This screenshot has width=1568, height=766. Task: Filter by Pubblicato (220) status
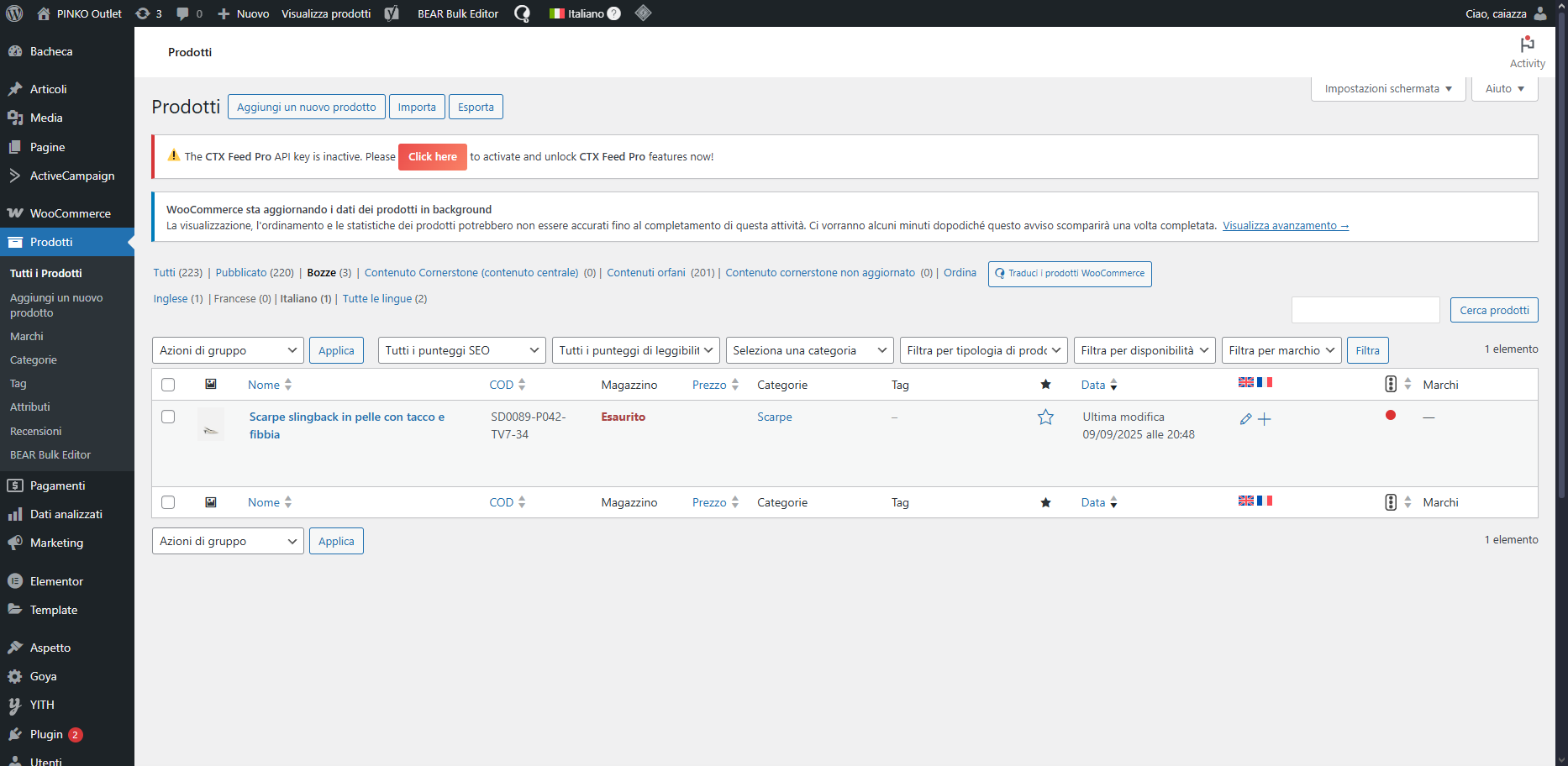coord(255,272)
